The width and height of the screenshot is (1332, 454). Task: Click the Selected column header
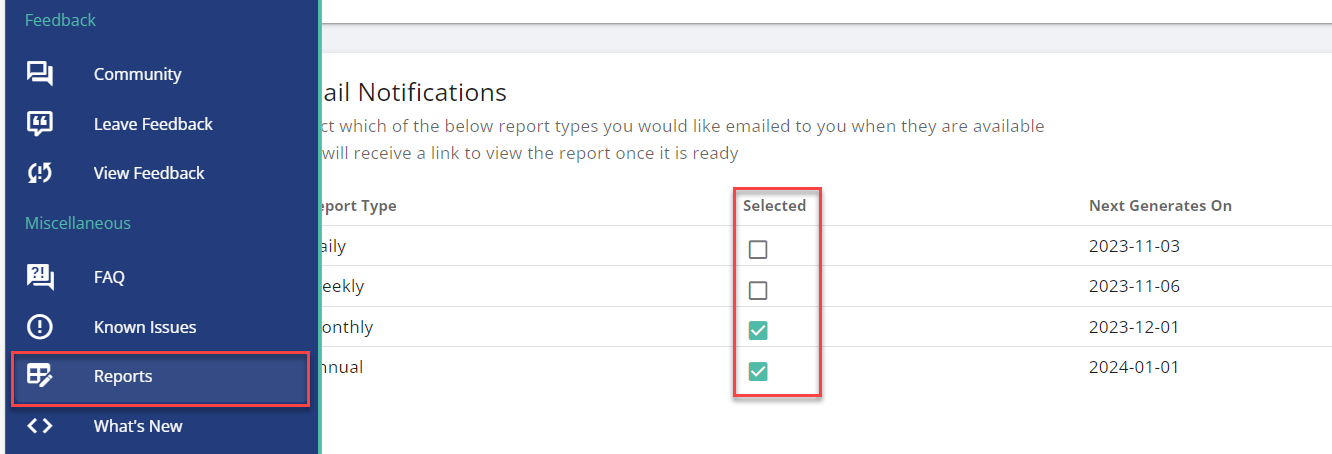[x=774, y=206]
